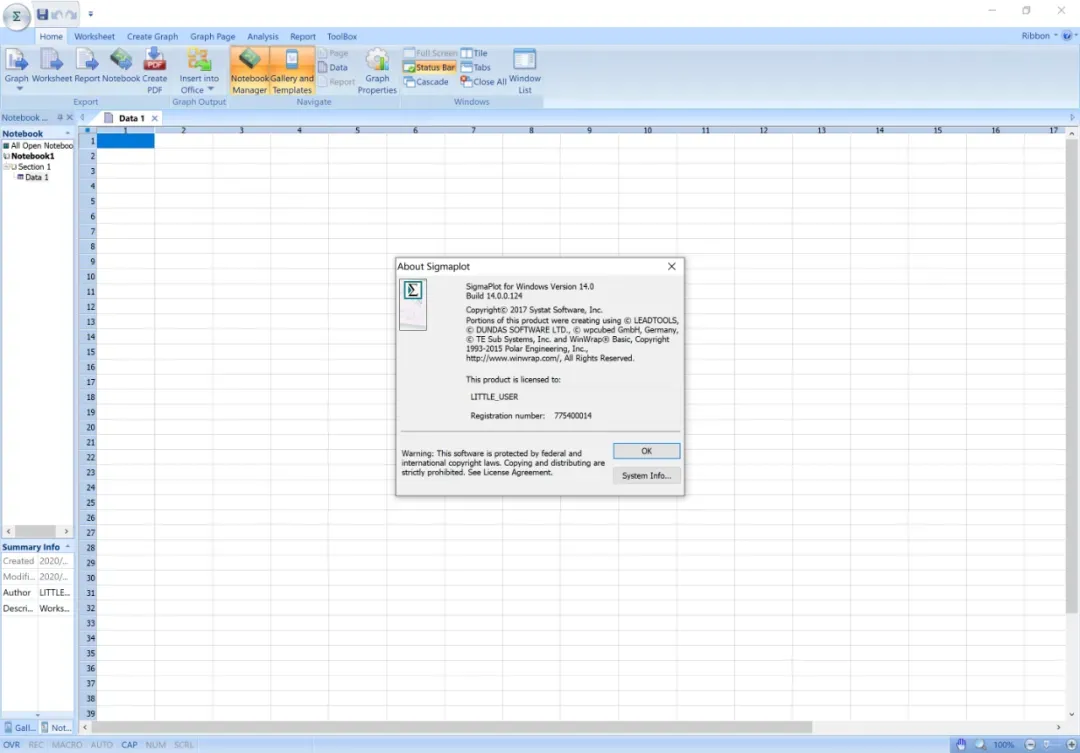
Task: Click the zoom out minus button
Action: point(1030,745)
